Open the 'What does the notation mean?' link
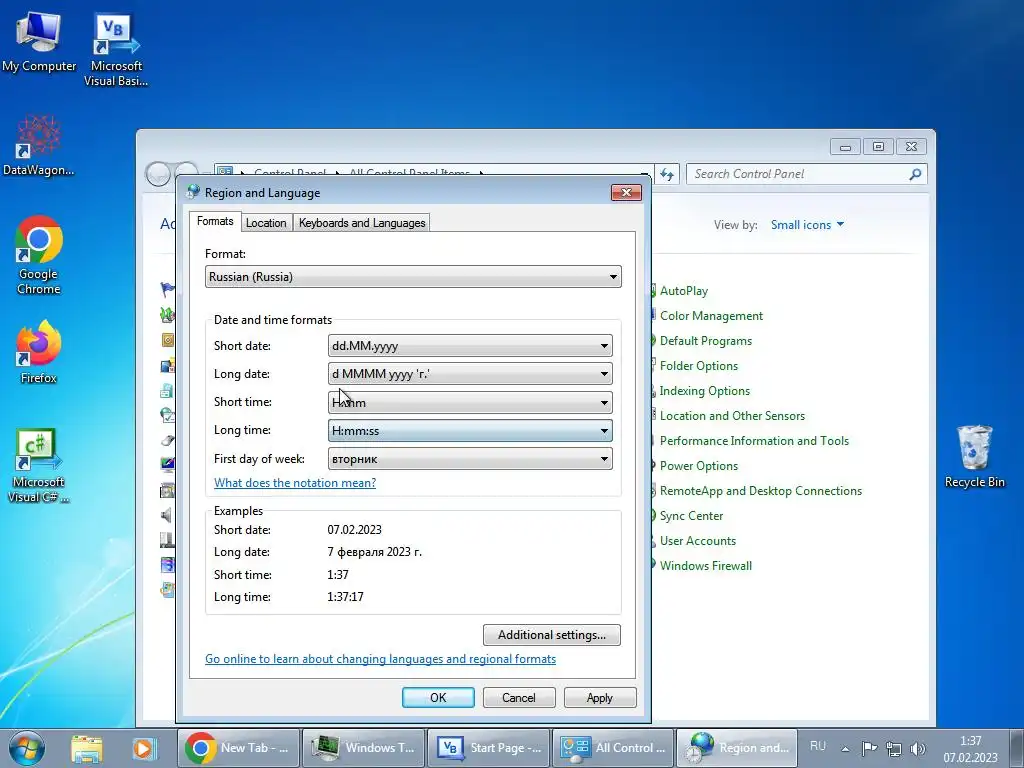Image resolution: width=1024 pixels, height=768 pixels. pyautogui.click(x=295, y=483)
